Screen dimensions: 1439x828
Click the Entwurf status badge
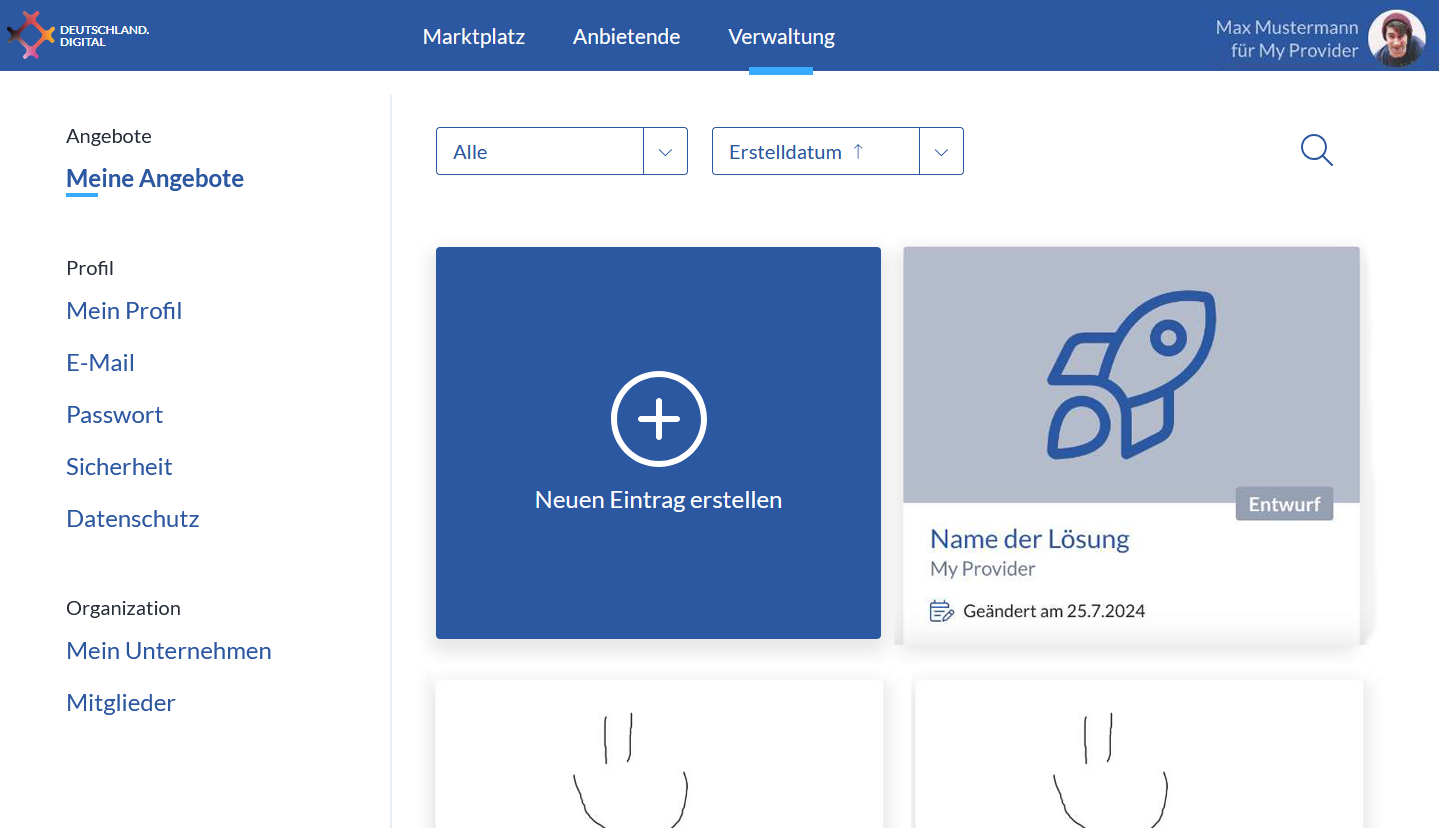tap(1284, 504)
